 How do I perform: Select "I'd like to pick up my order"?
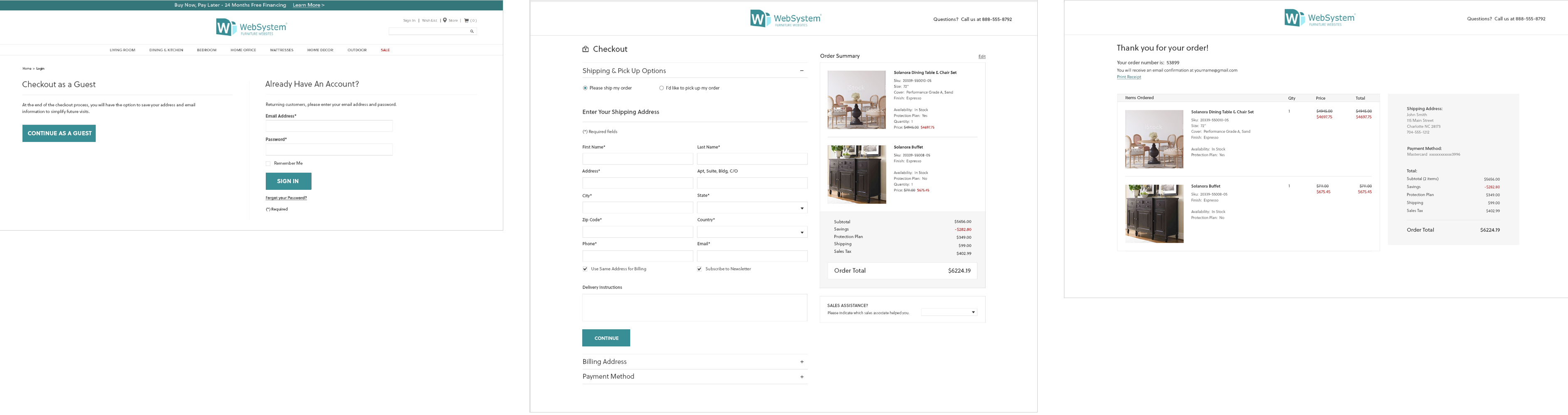click(x=662, y=88)
